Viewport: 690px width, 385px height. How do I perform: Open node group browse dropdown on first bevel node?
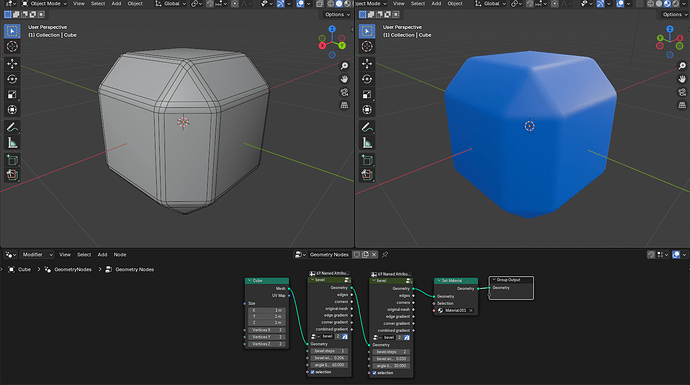point(315,337)
